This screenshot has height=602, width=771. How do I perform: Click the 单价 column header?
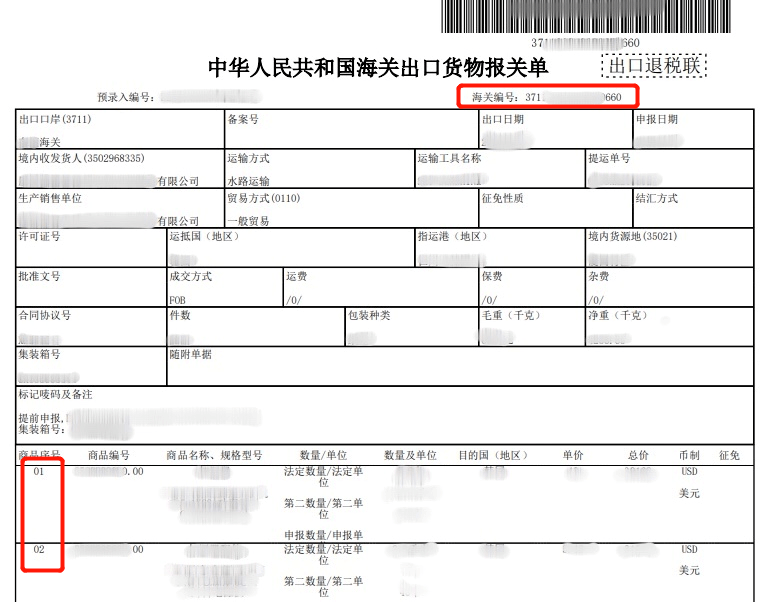pos(573,455)
